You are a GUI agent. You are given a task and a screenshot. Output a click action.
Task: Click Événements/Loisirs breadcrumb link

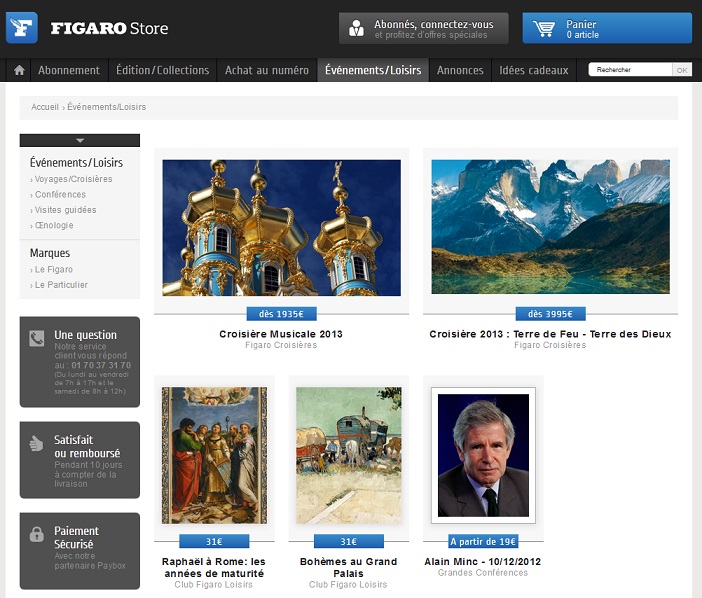(107, 107)
